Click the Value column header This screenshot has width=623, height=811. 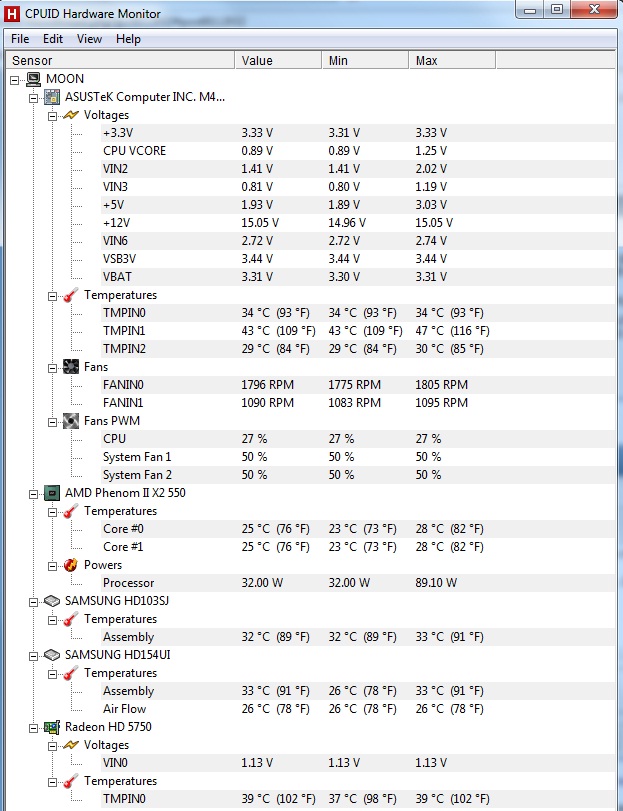[x=278, y=61]
